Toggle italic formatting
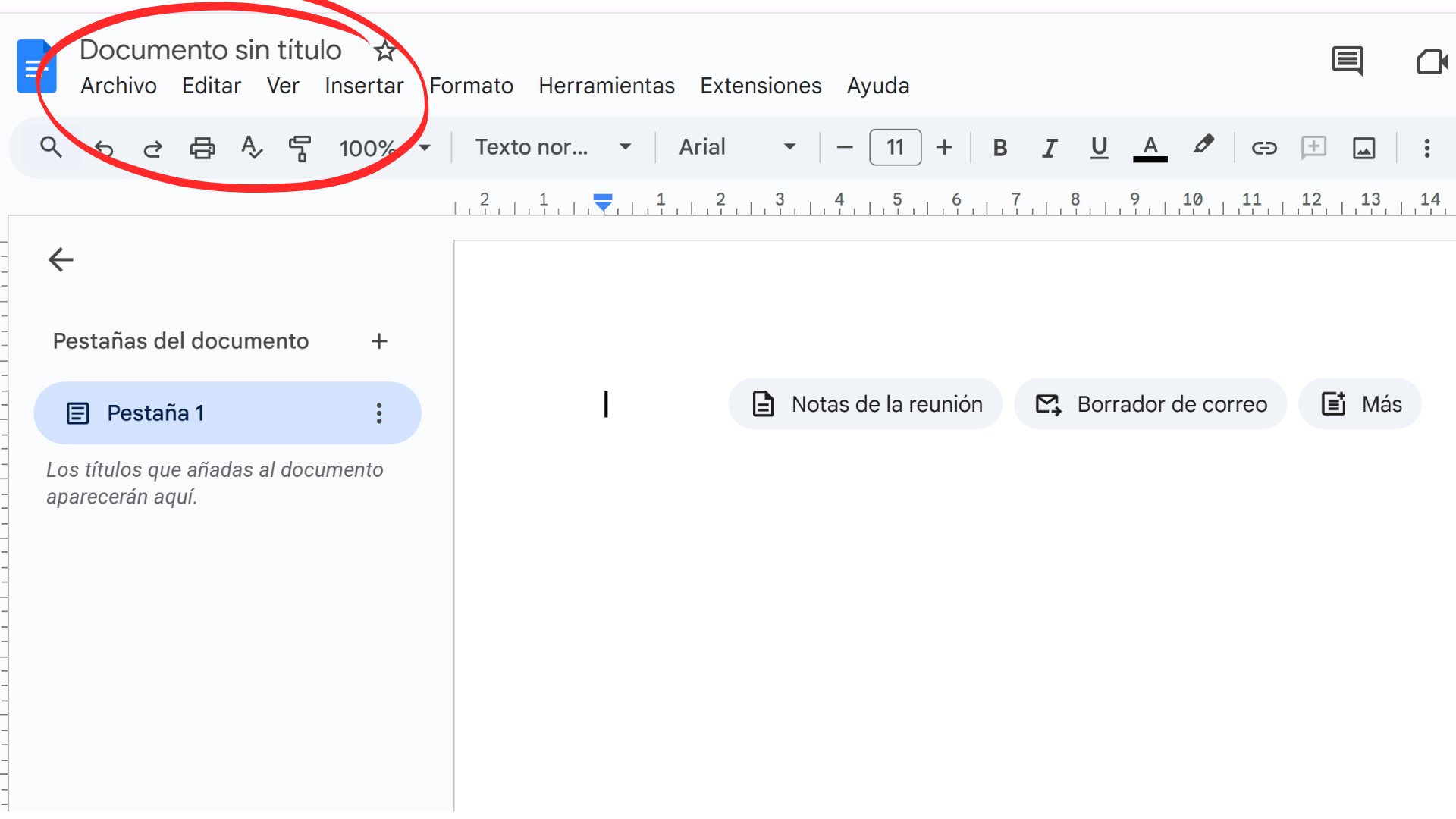1456x819 pixels. pyautogui.click(x=1050, y=147)
